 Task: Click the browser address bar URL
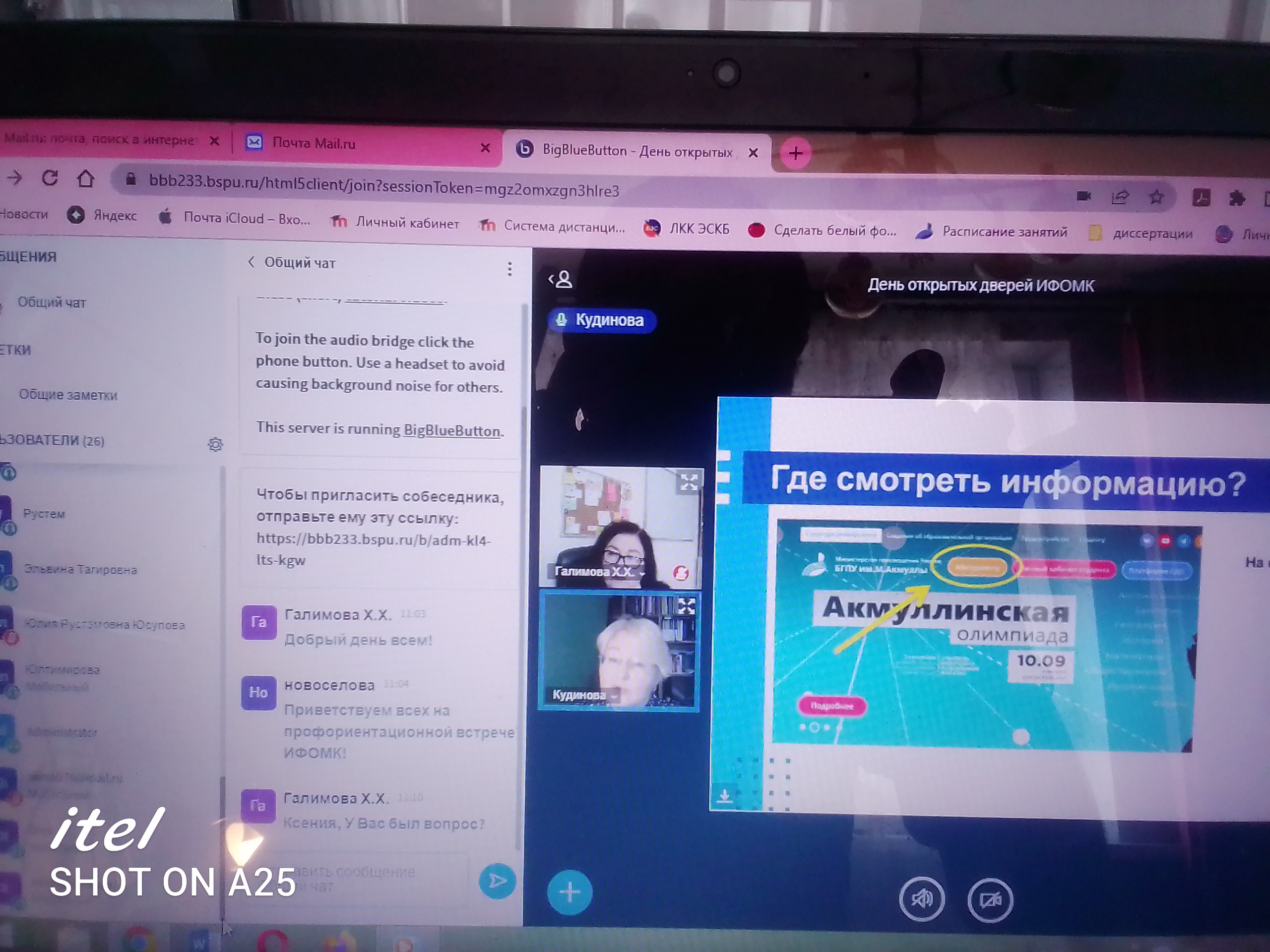[x=383, y=186]
